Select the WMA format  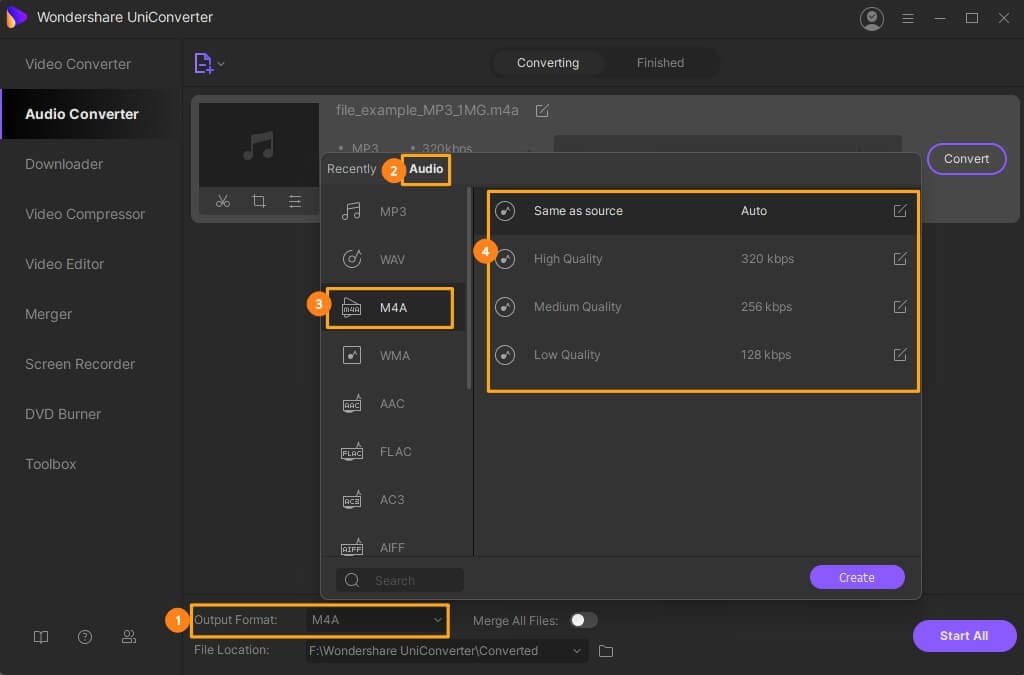point(393,356)
